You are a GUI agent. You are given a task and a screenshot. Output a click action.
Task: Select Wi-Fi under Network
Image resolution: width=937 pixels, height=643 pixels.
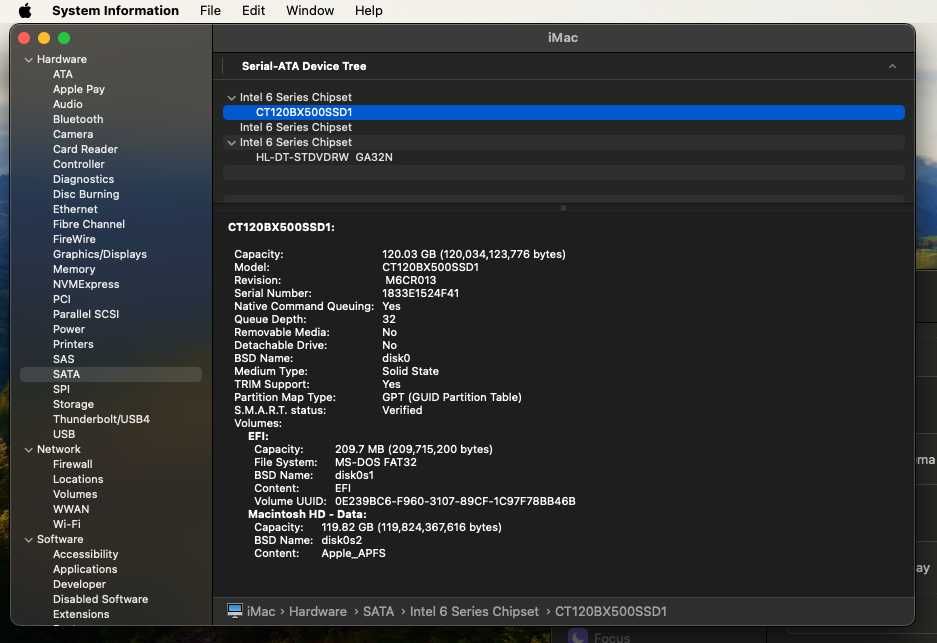coord(66,524)
